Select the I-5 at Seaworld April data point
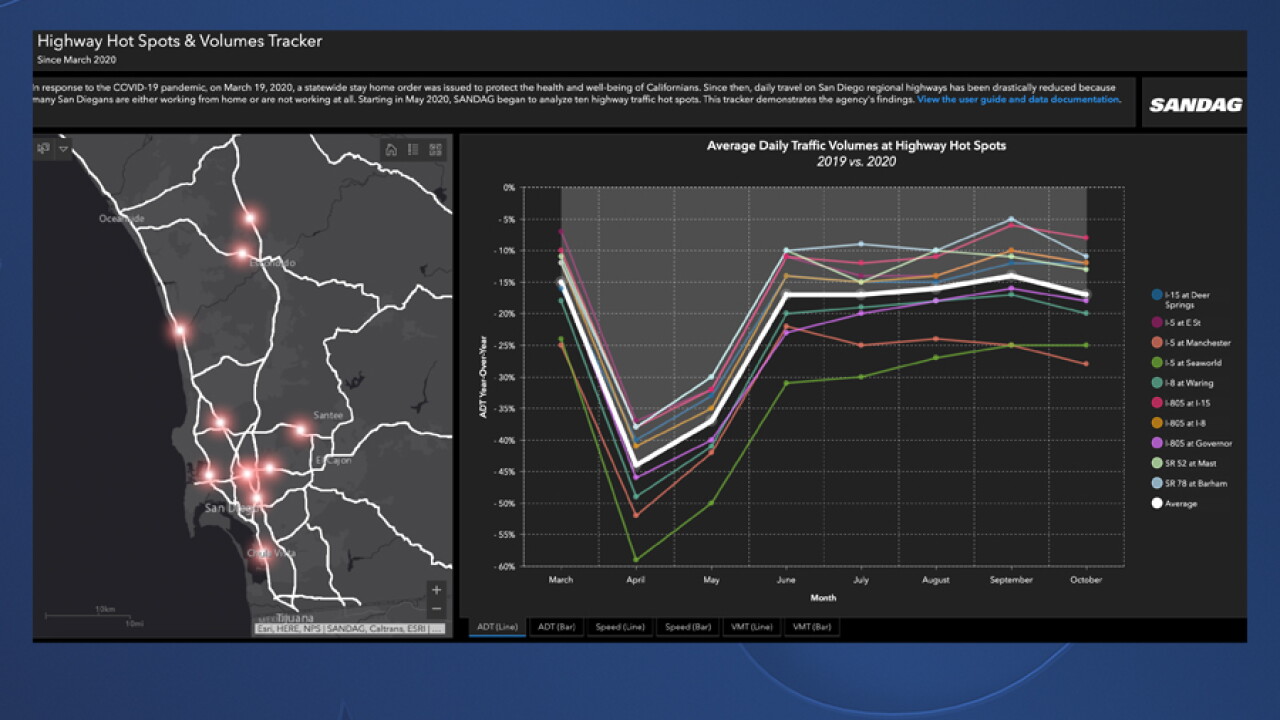This screenshot has height=720, width=1280. coord(635,560)
